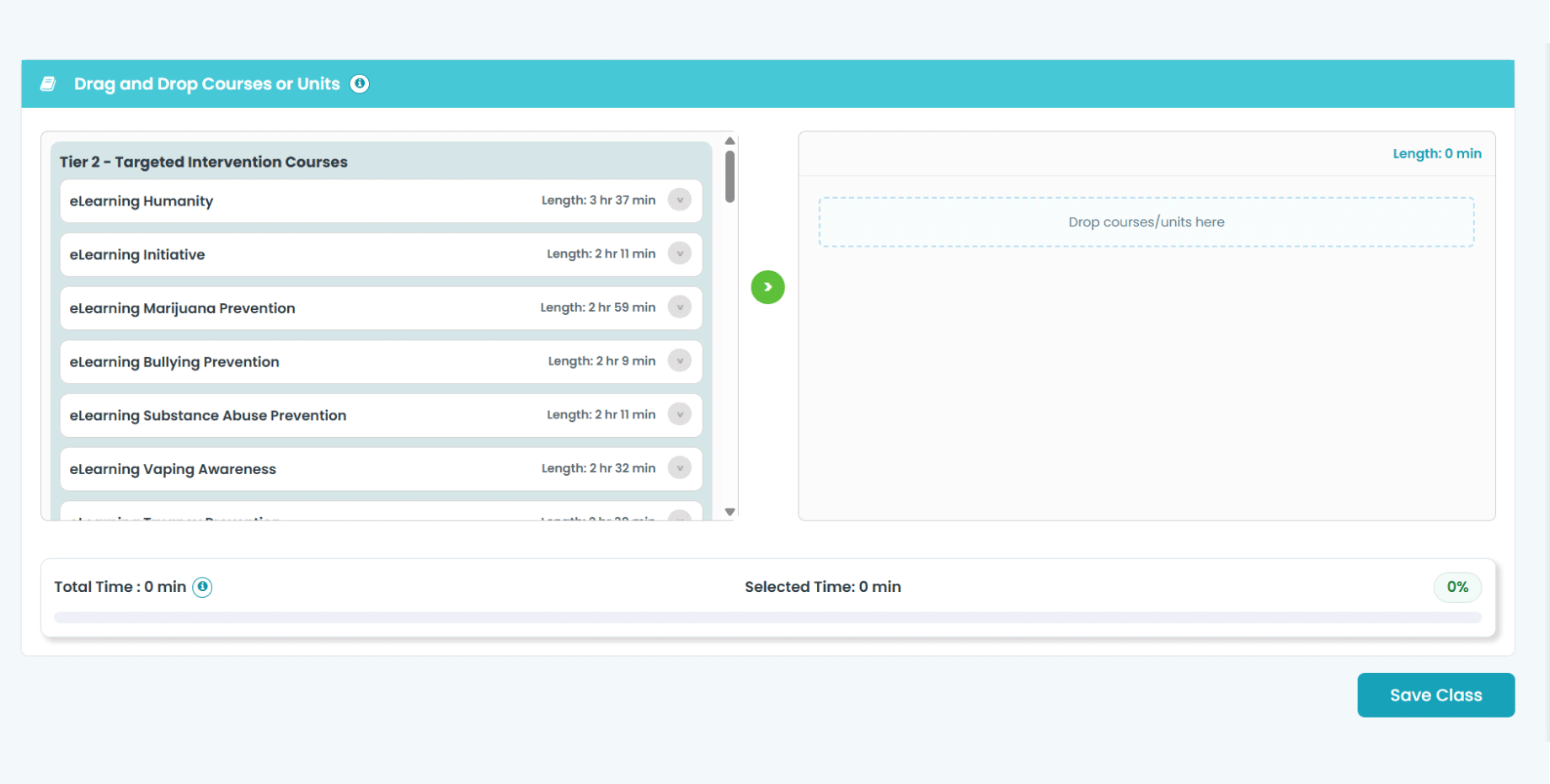Screen dimensions: 1550x784
Task: Click the scroll down arrow of course list
Action: pyautogui.click(x=730, y=512)
